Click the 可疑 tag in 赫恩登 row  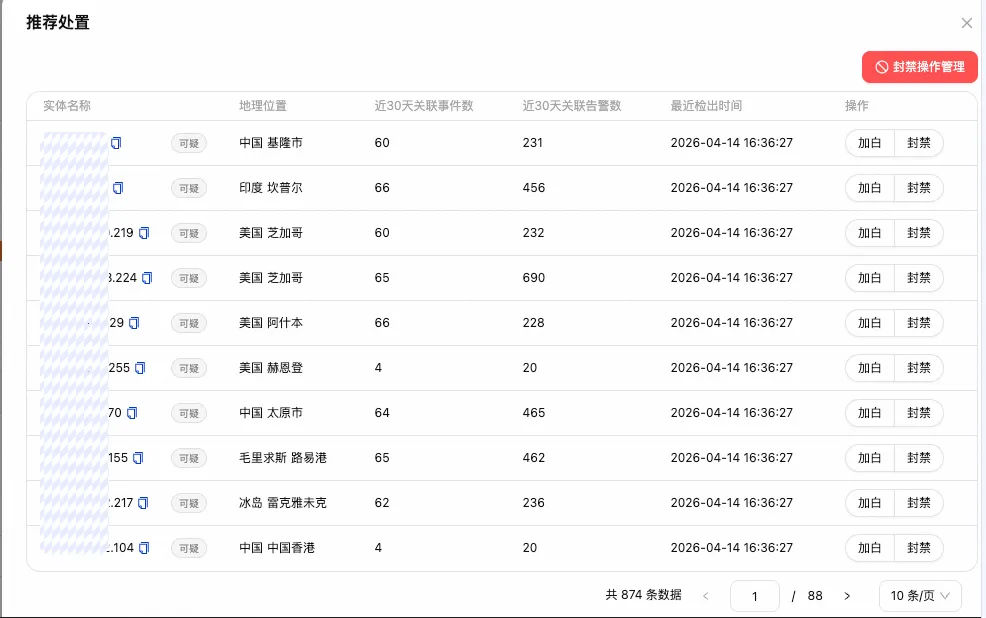point(189,368)
